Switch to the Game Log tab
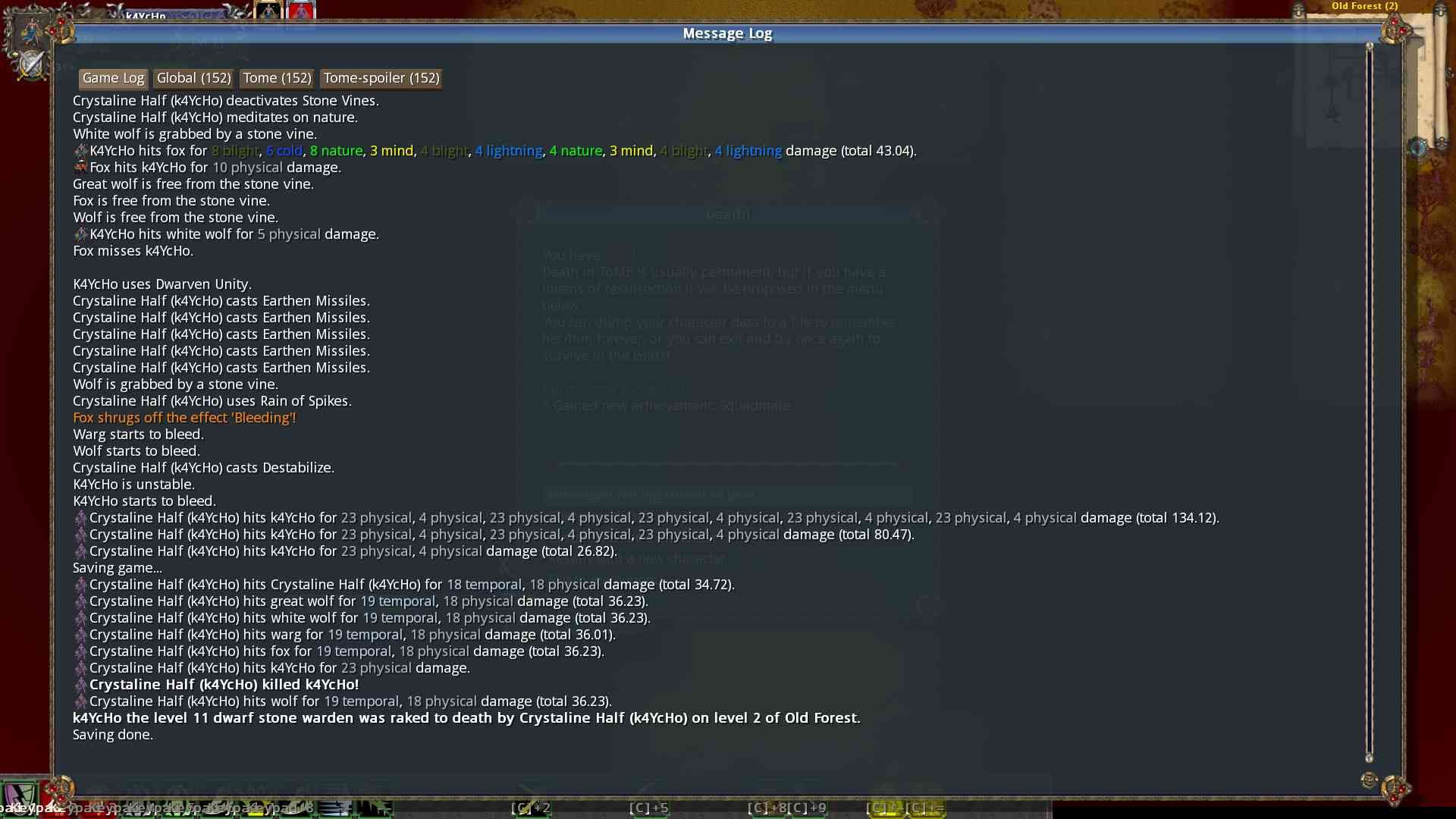 click(x=113, y=78)
